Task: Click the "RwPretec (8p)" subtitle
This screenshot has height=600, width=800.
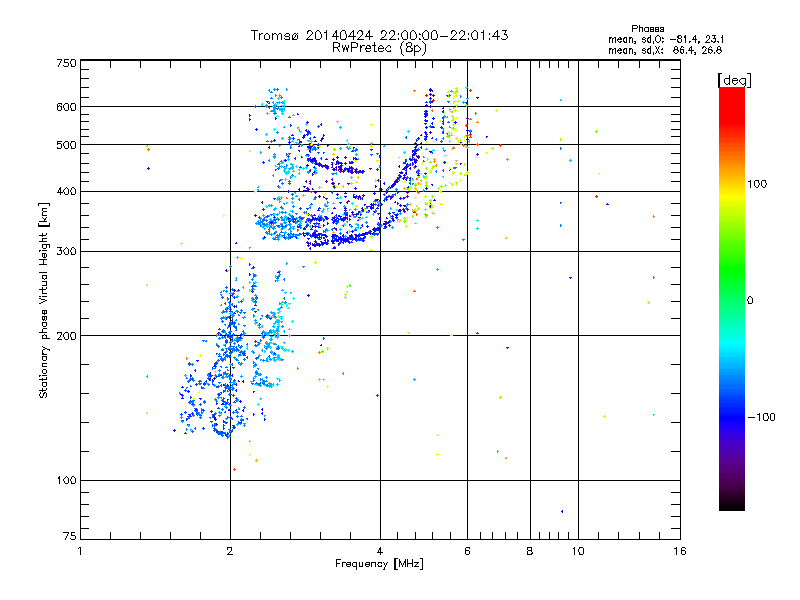Action: tap(379, 48)
